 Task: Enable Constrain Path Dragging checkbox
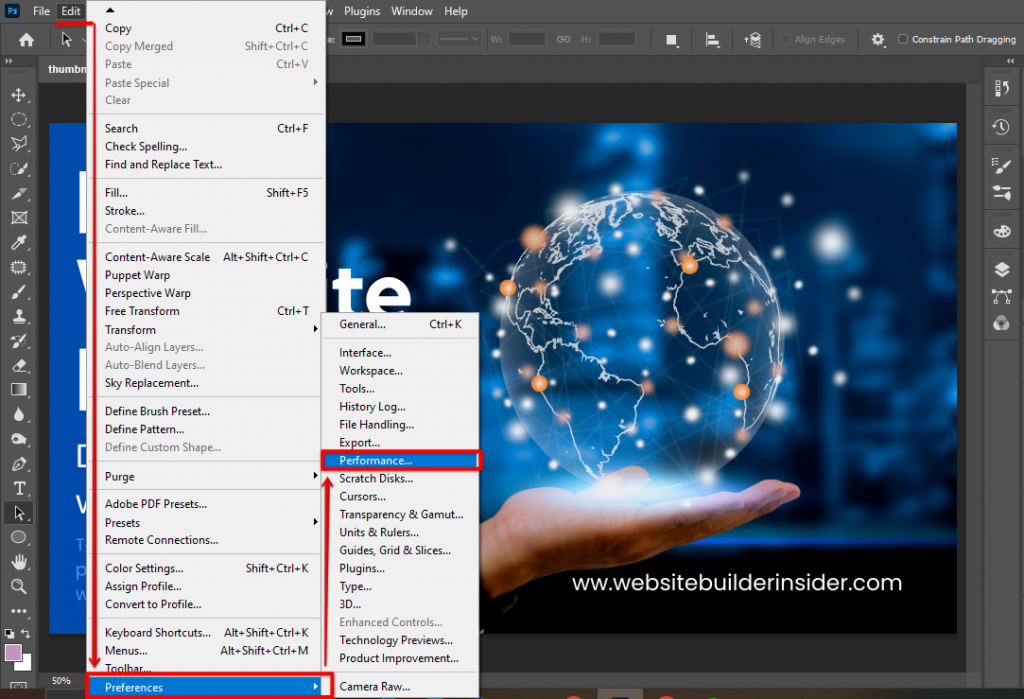tap(903, 39)
